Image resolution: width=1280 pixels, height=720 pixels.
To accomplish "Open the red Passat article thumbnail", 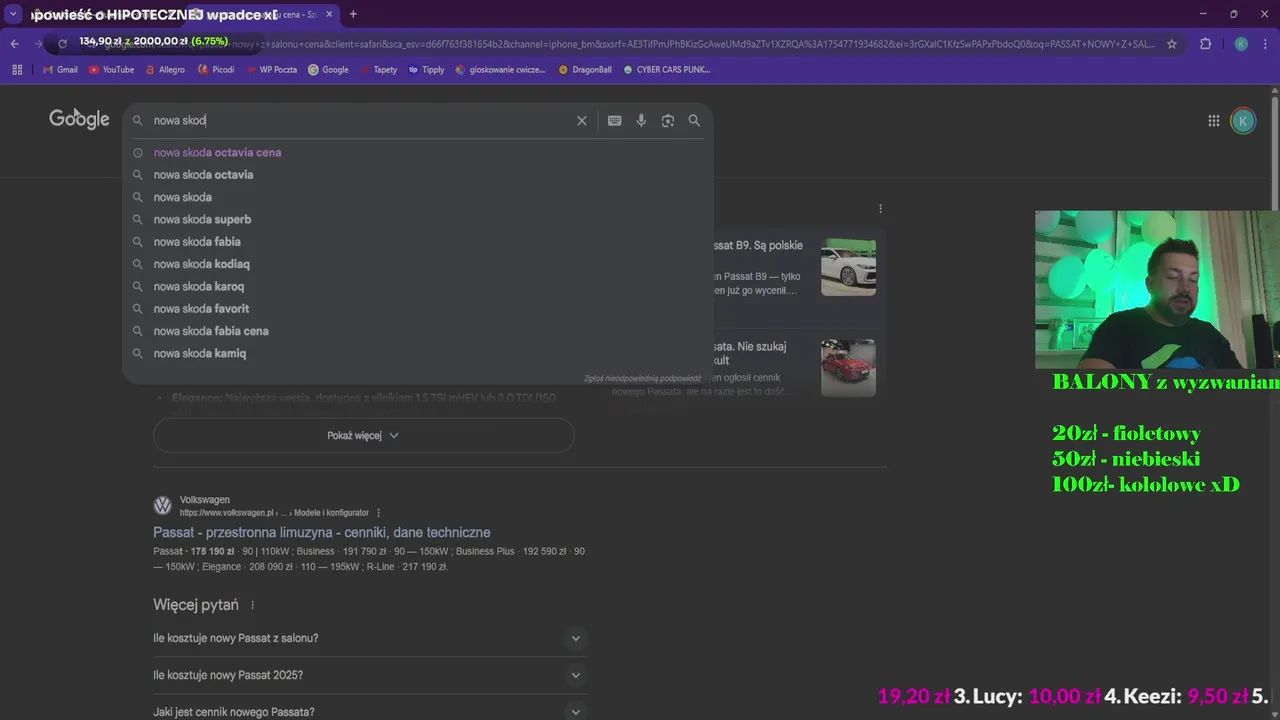I will coord(848,368).
